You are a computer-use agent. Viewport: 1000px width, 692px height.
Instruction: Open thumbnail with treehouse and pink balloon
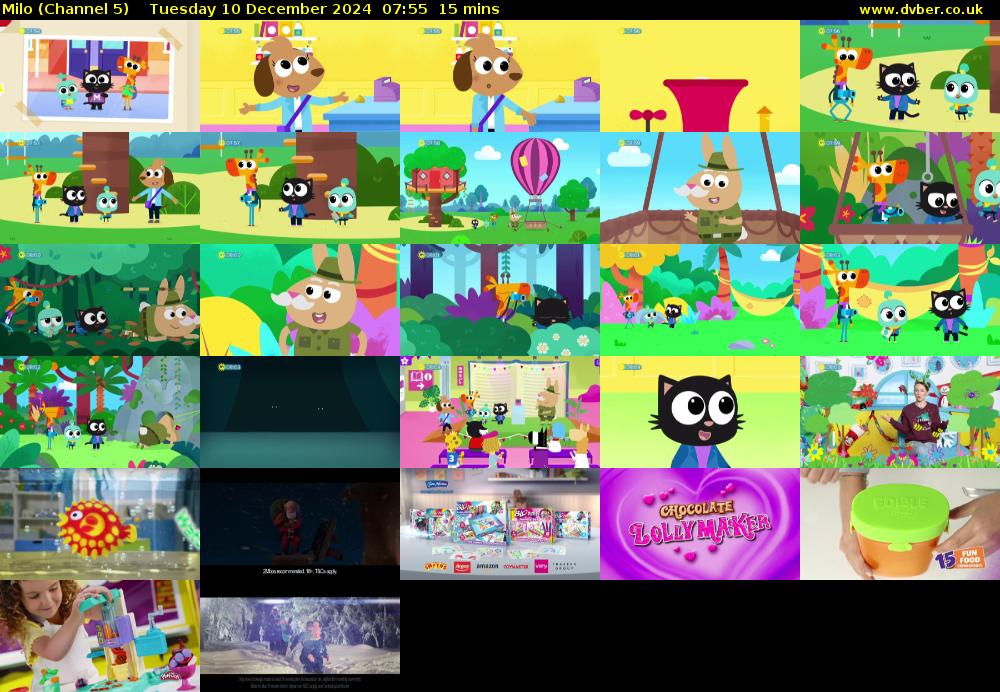(x=499, y=188)
